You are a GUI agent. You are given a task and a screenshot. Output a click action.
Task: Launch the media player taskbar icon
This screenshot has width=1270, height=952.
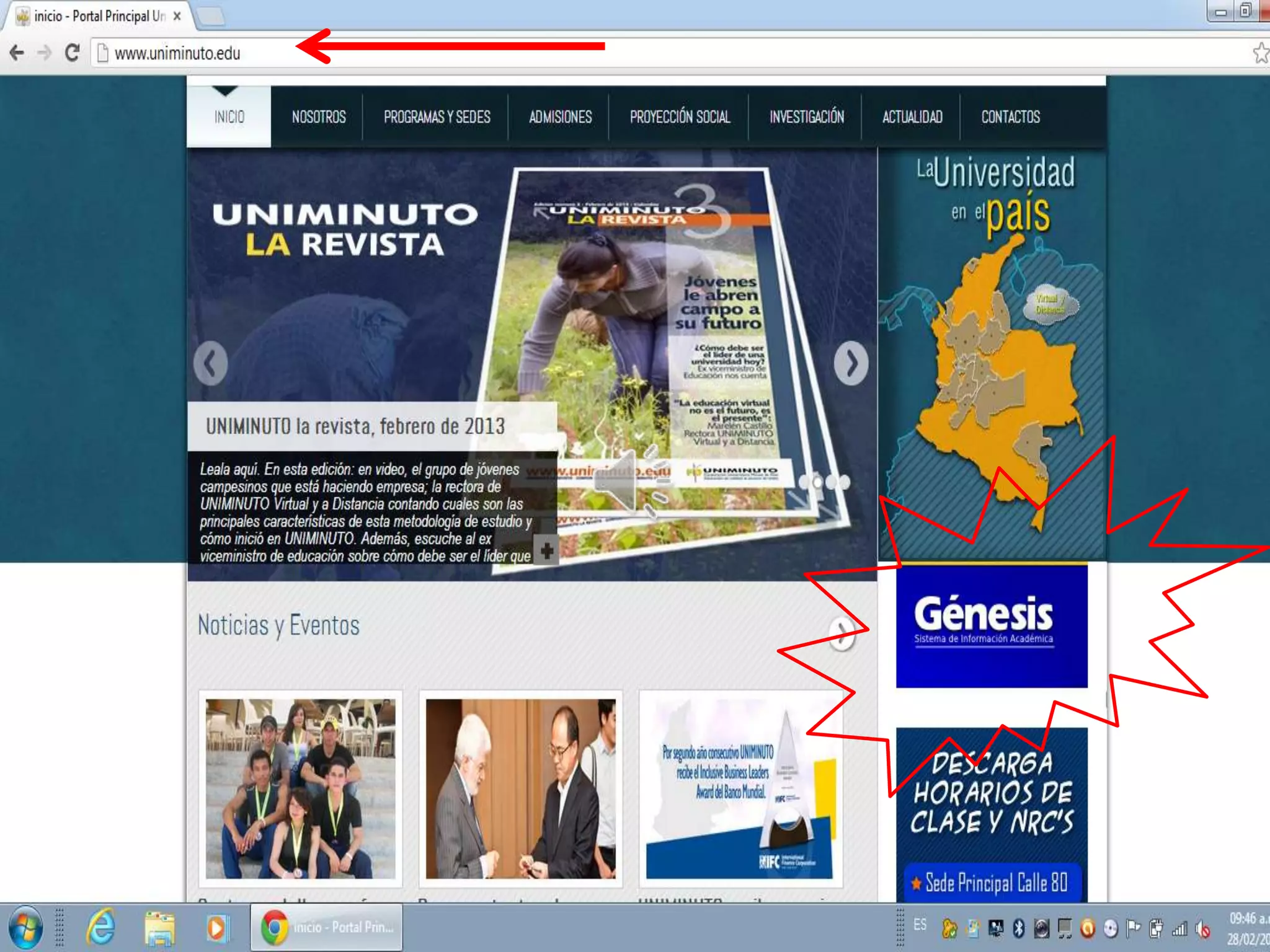tap(216, 928)
